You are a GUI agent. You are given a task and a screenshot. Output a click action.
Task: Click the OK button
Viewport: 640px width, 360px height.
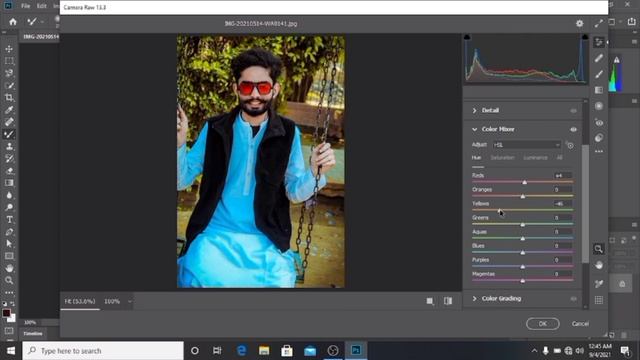[x=543, y=324]
